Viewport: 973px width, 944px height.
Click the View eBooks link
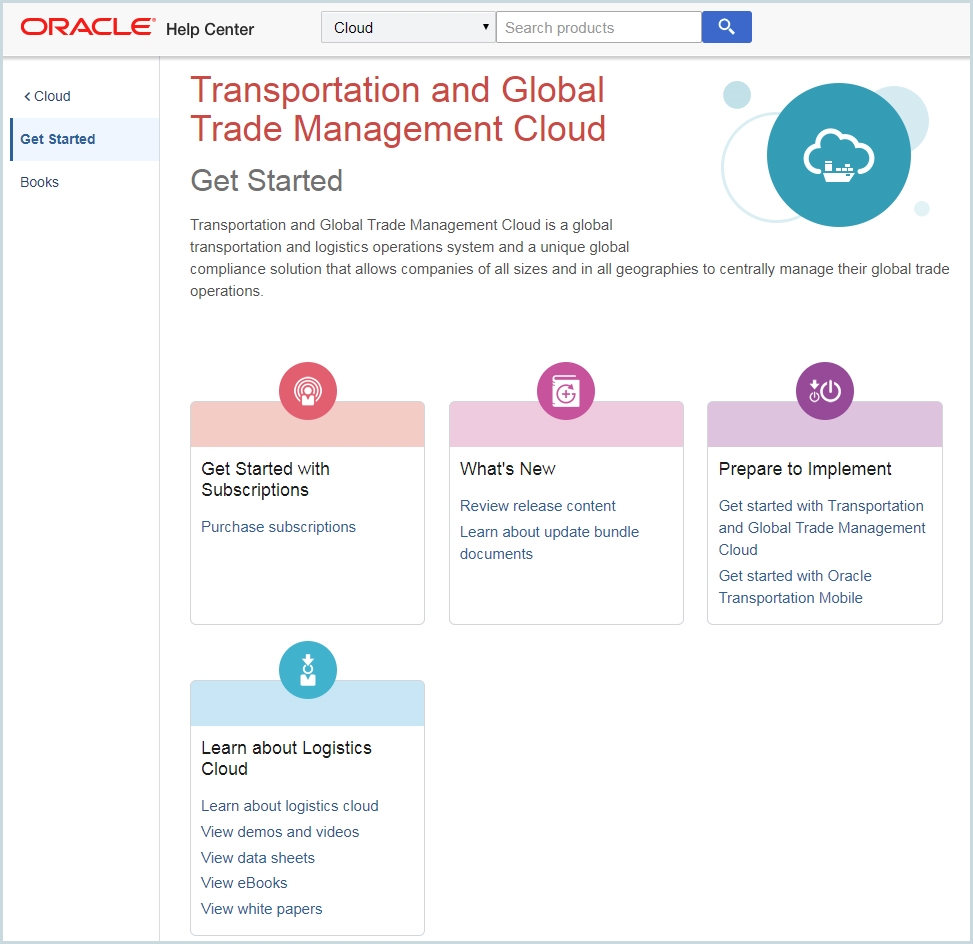[244, 883]
